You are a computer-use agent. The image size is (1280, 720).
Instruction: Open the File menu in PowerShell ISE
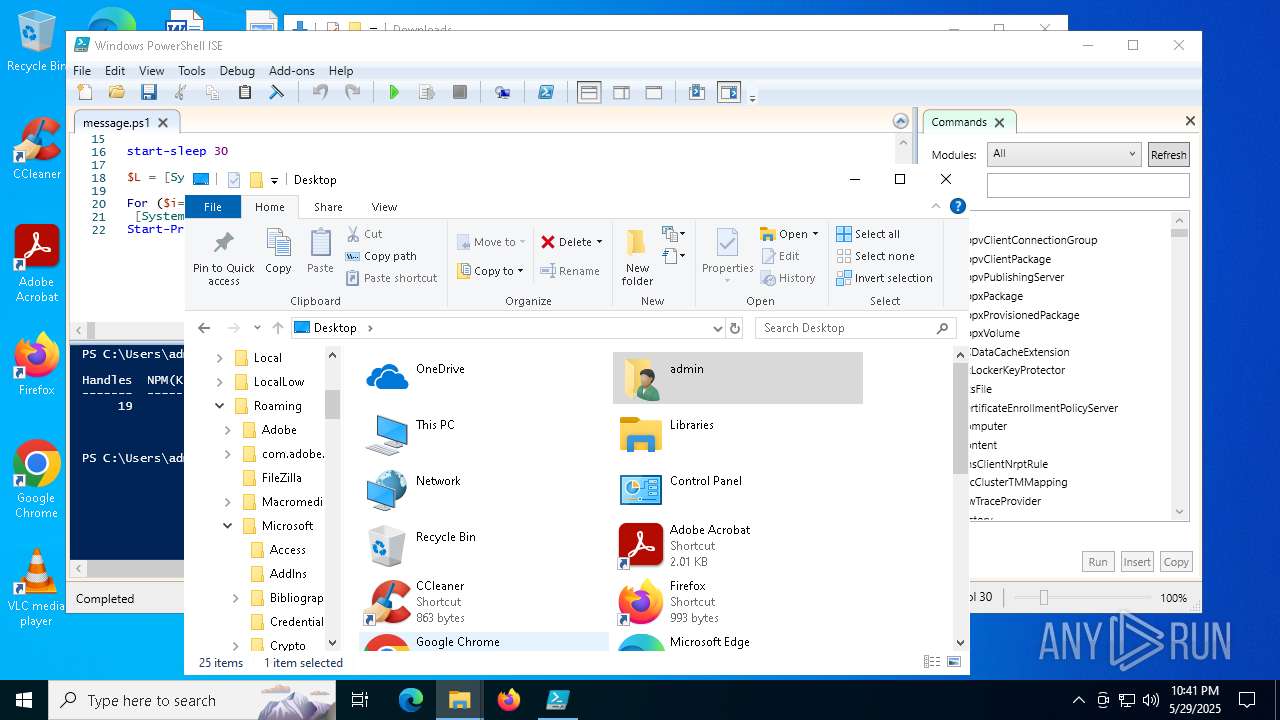82,71
